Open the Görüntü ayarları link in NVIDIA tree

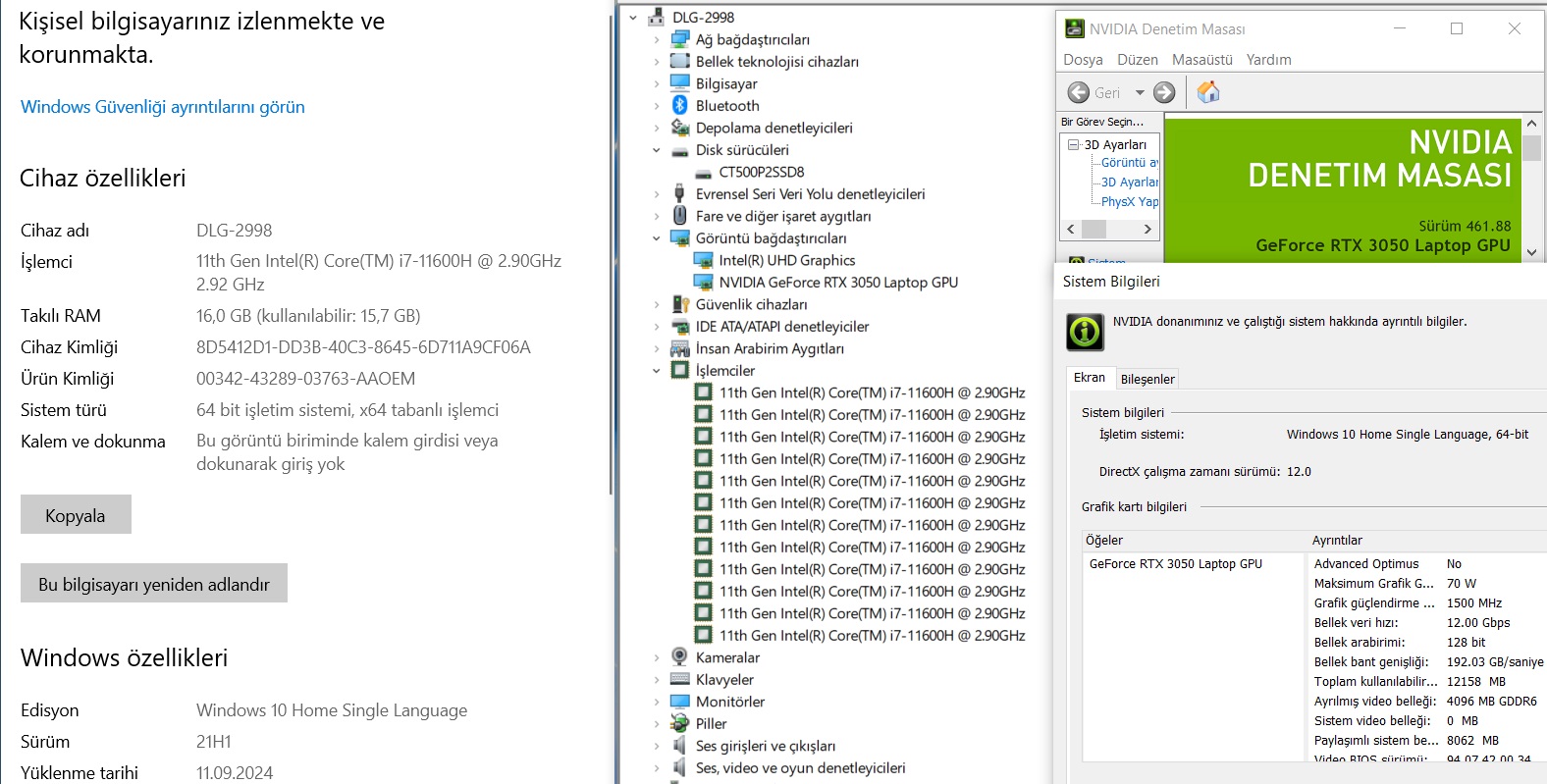coord(1130,163)
